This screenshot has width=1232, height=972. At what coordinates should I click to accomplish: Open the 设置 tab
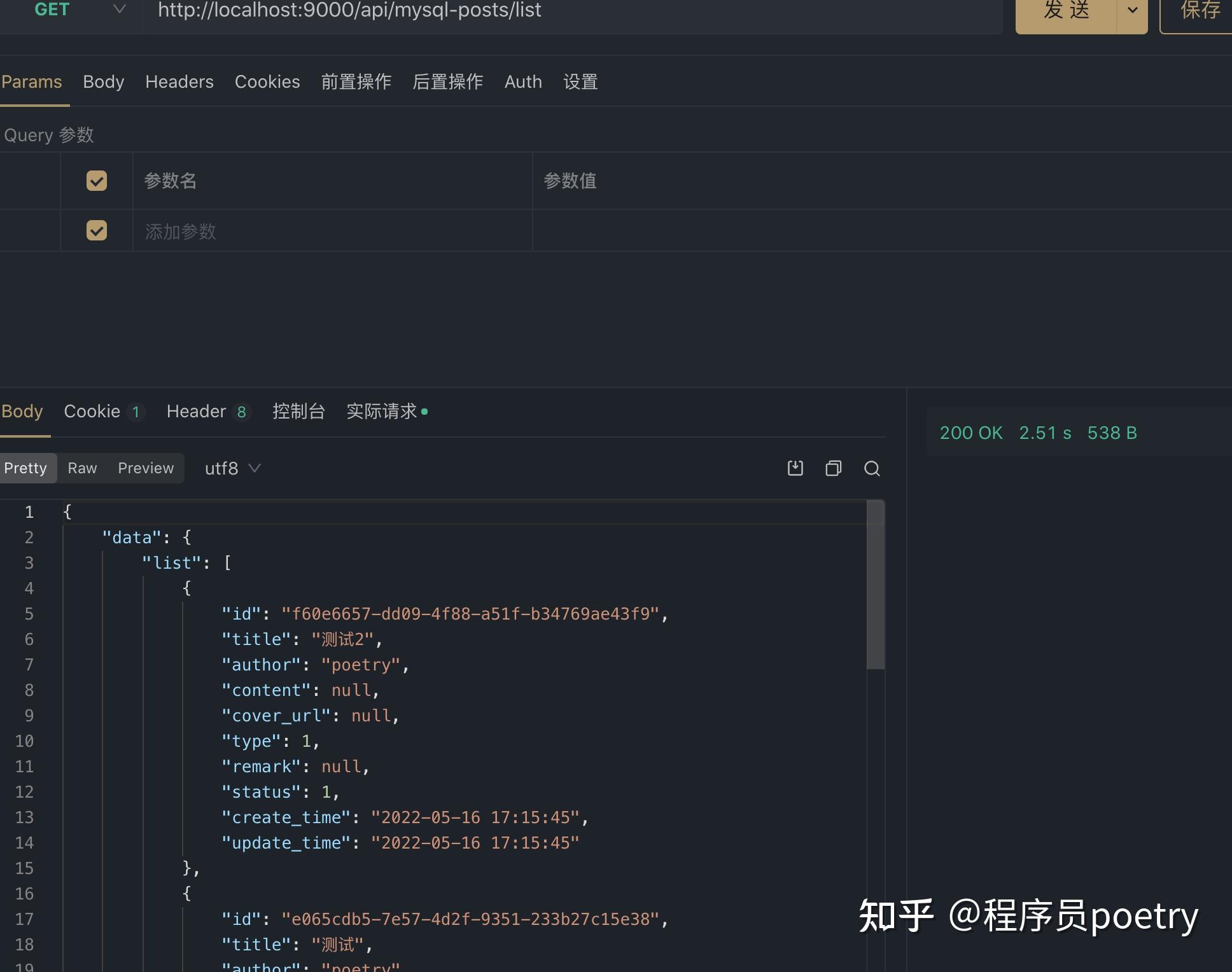(580, 81)
